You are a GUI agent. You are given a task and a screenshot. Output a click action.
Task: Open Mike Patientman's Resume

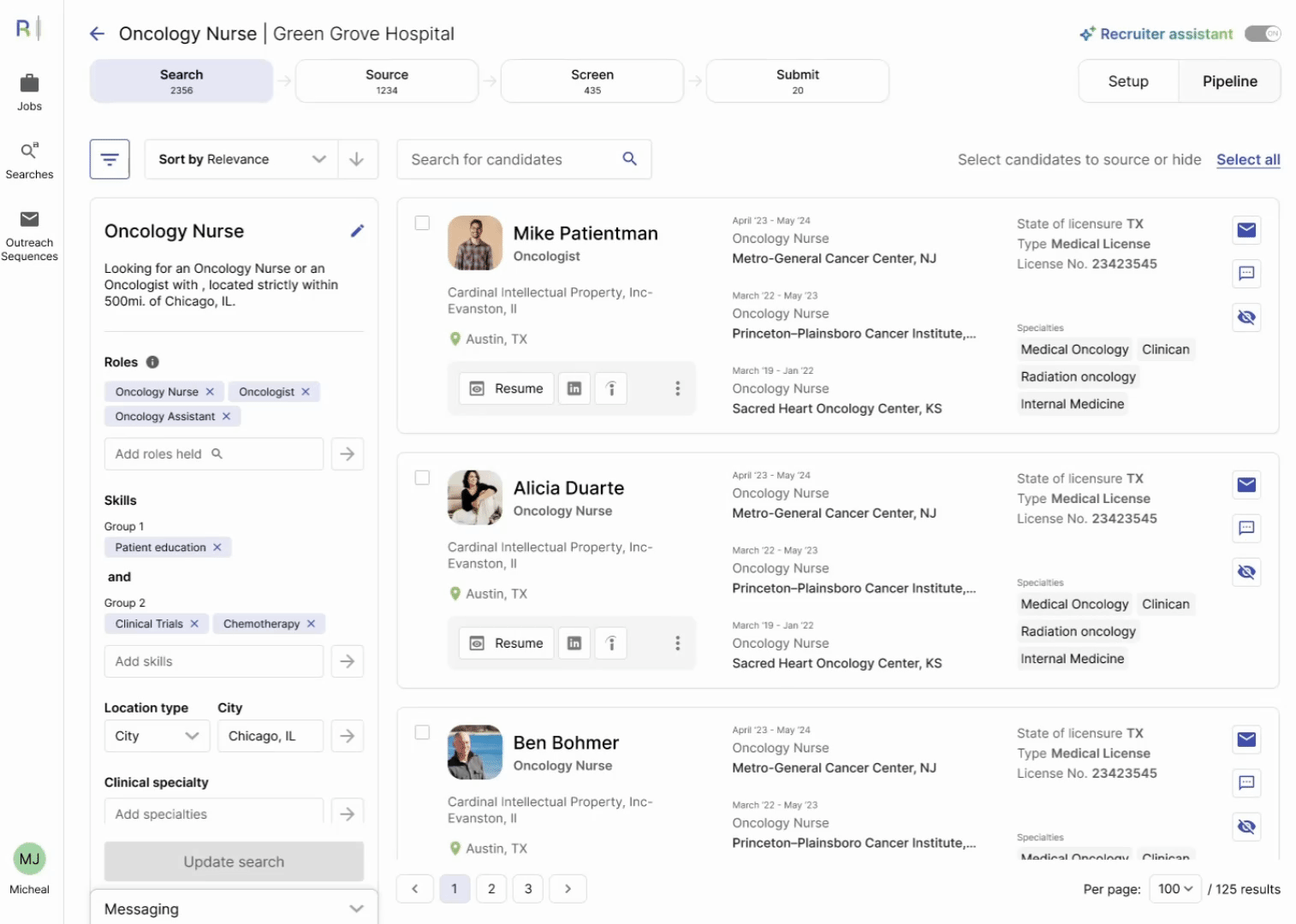(x=507, y=388)
